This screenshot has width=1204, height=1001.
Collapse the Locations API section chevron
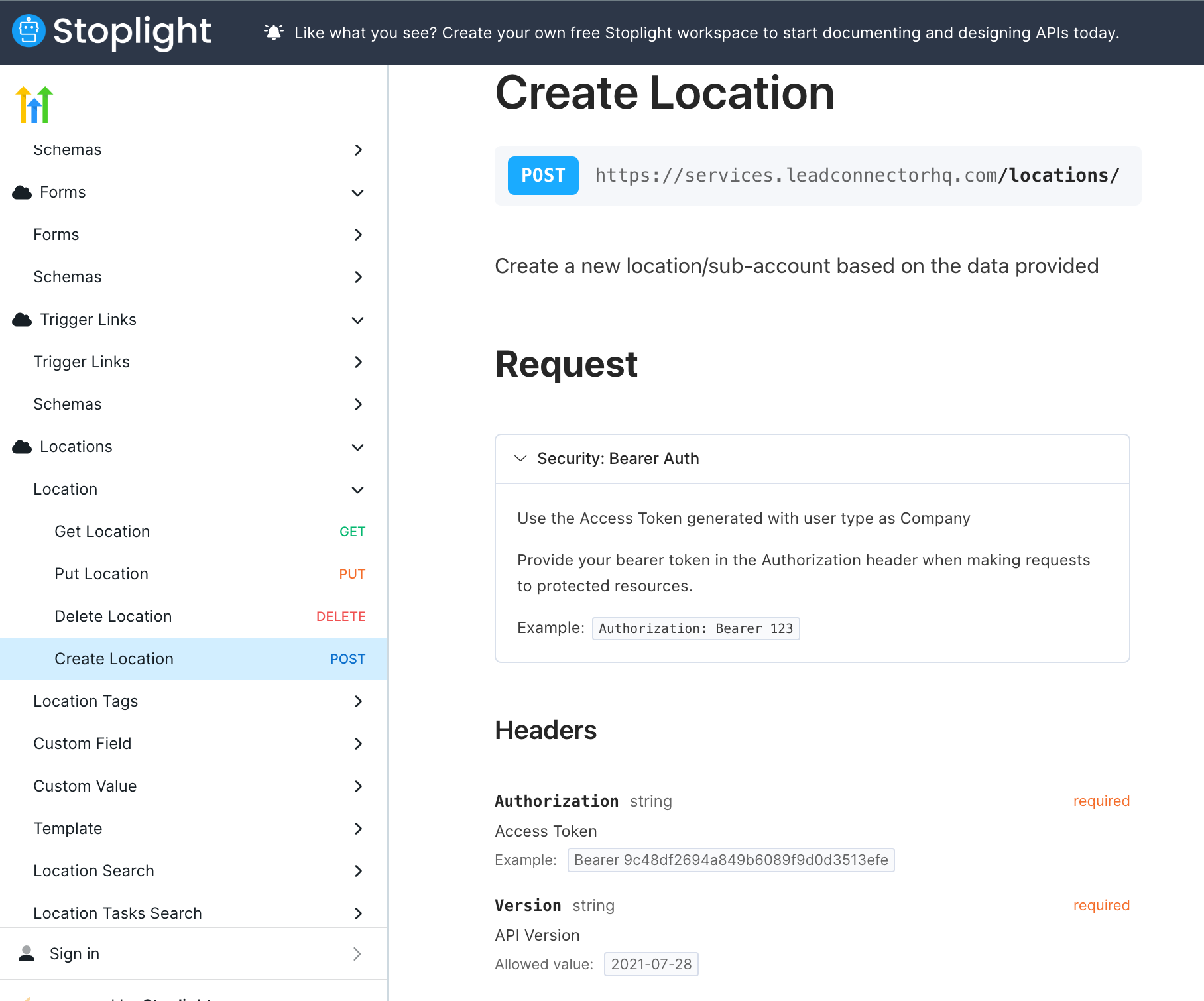(358, 447)
